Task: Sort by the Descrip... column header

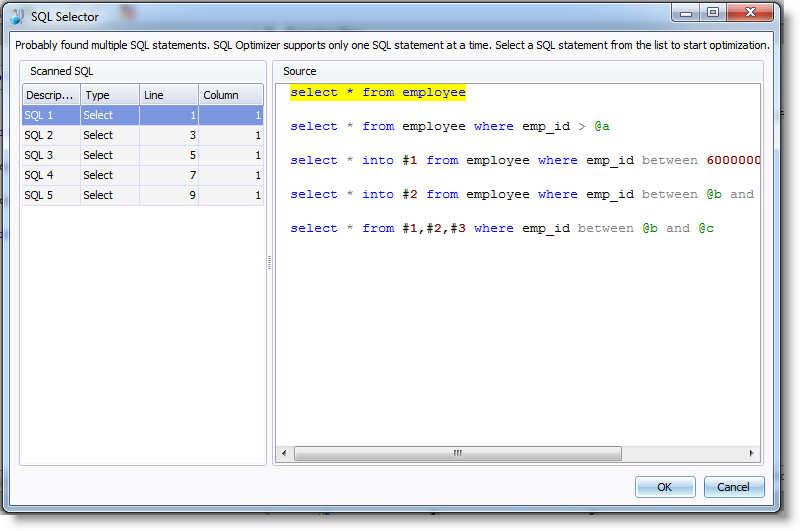Action: (51, 95)
